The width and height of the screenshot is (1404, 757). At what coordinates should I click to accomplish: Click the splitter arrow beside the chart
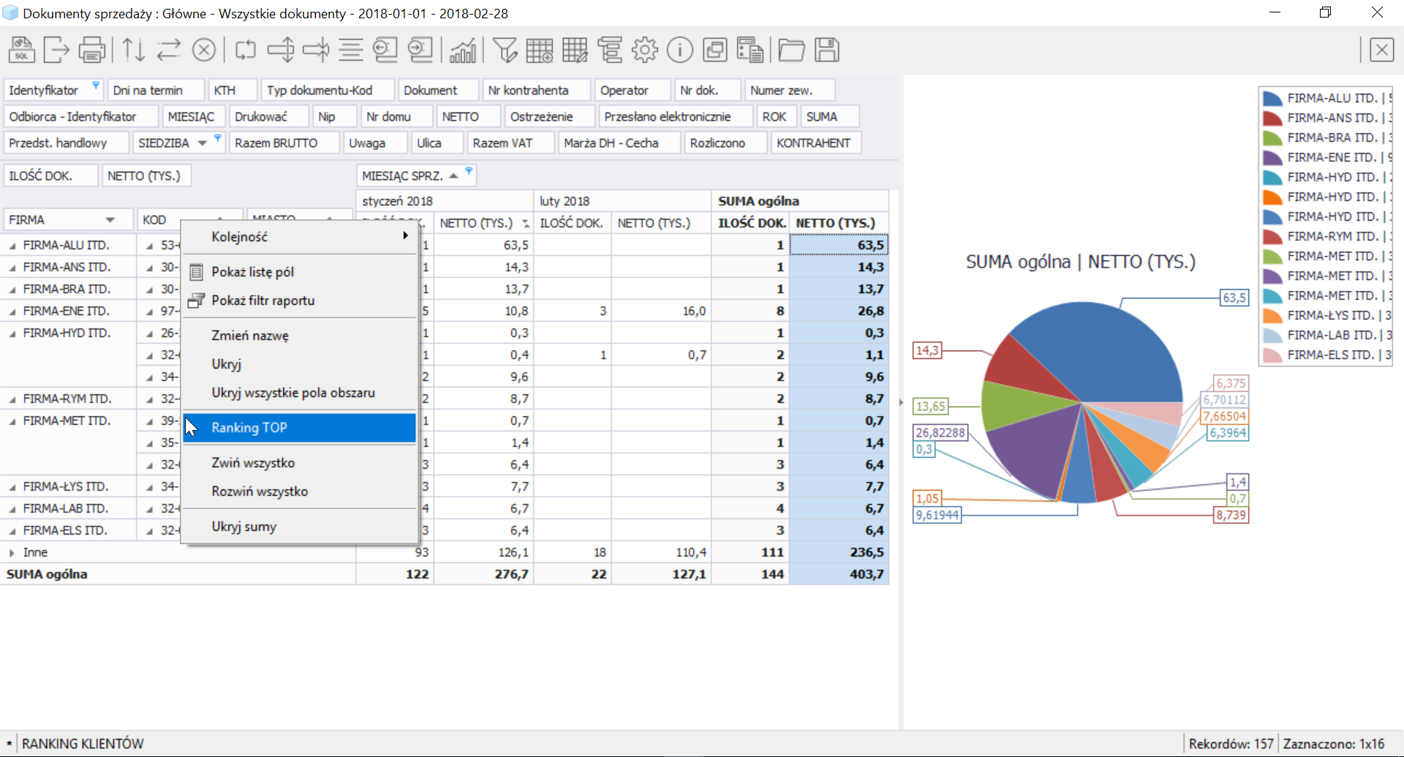901,403
